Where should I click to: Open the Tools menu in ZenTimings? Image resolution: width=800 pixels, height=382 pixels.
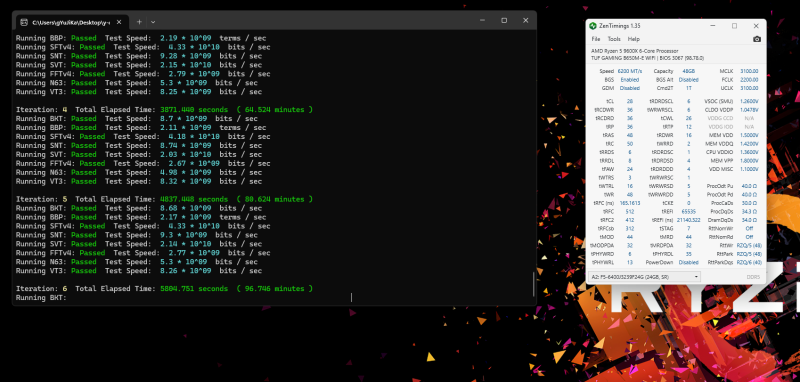point(614,39)
